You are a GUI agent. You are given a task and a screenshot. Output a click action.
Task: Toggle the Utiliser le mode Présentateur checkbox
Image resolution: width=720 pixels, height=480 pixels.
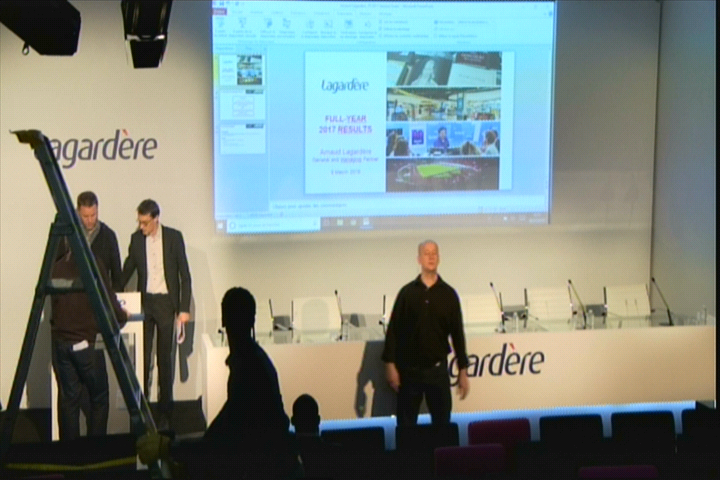click(x=436, y=36)
